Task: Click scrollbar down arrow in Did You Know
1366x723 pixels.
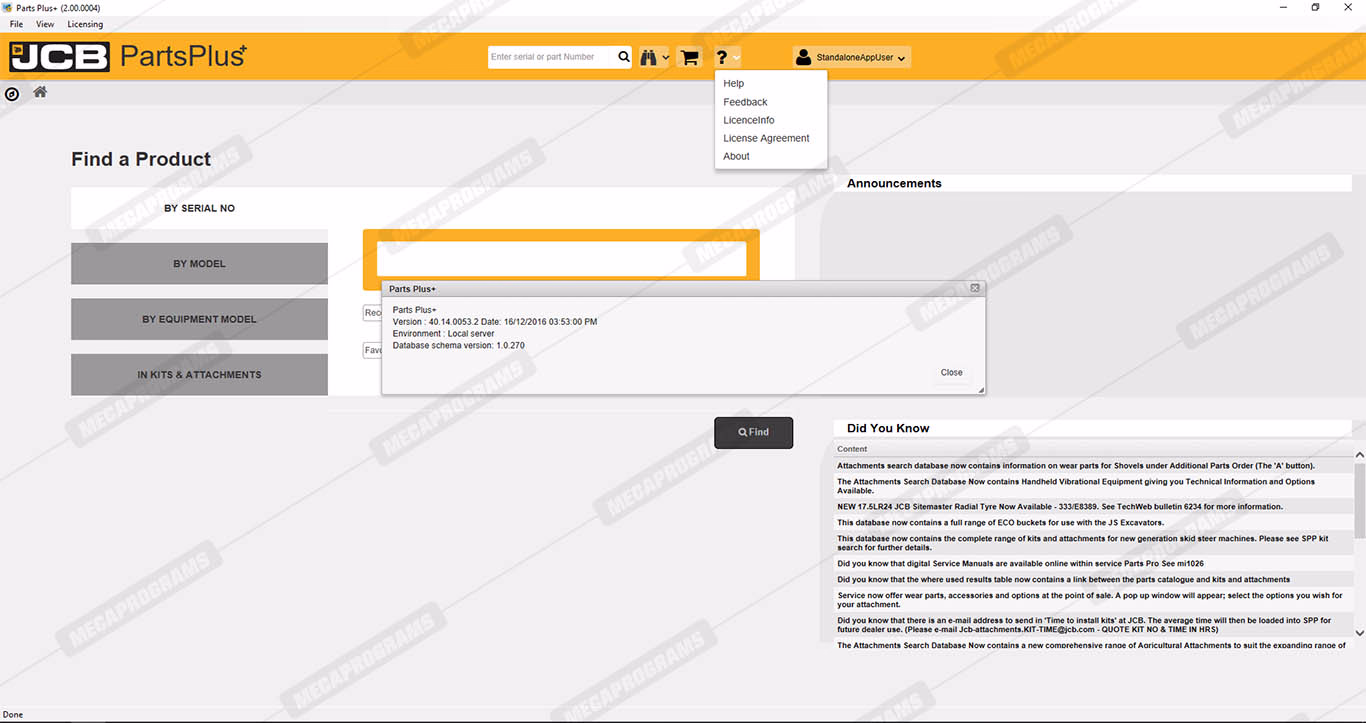Action: click(1359, 633)
